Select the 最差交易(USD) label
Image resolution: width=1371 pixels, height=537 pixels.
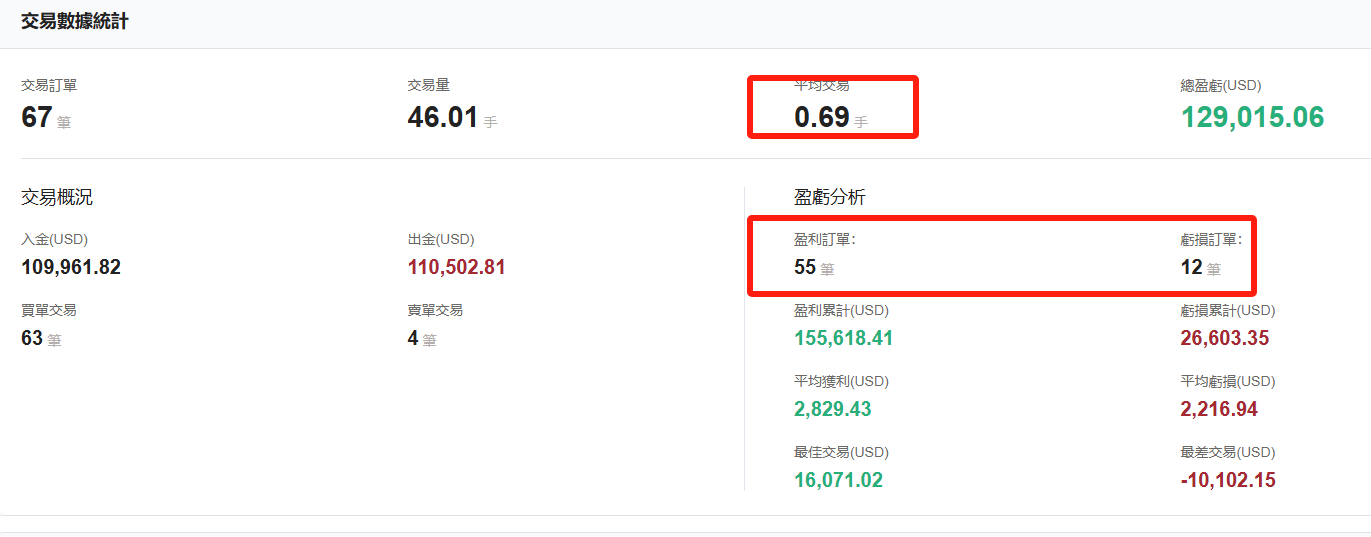click(x=1228, y=453)
